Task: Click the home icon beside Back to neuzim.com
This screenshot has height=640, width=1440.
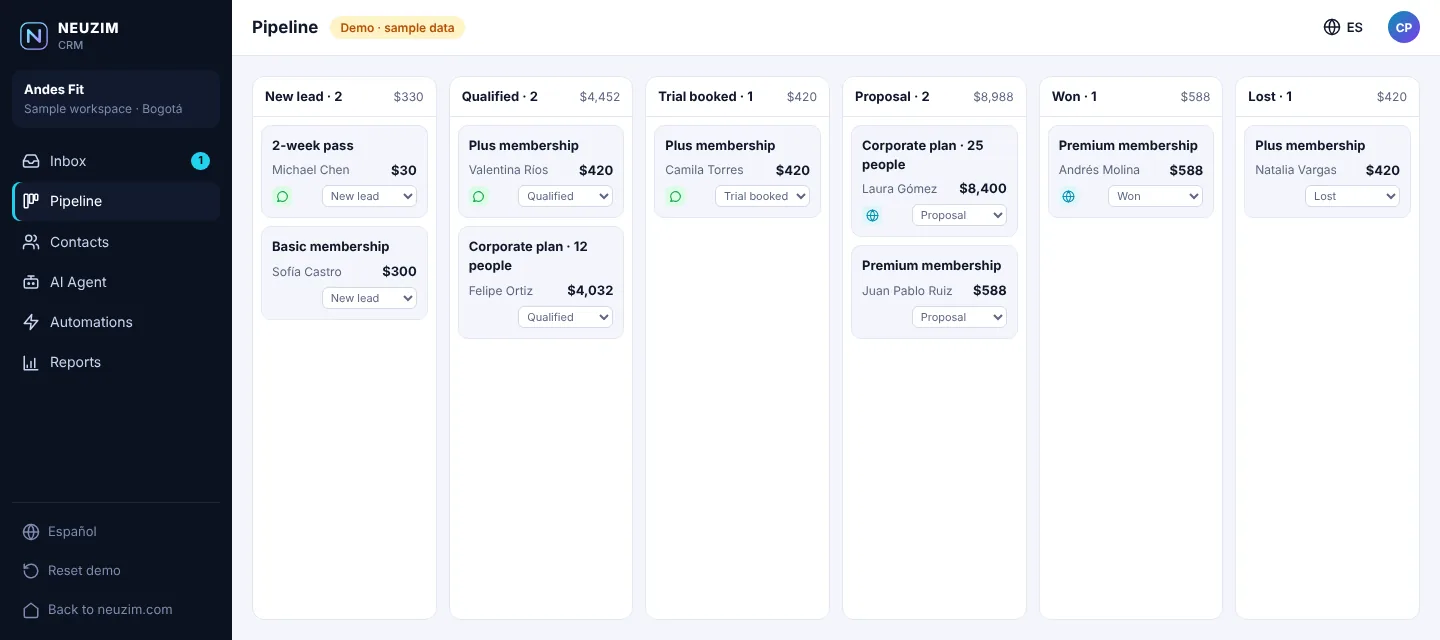Action: [x=31, y=610]
